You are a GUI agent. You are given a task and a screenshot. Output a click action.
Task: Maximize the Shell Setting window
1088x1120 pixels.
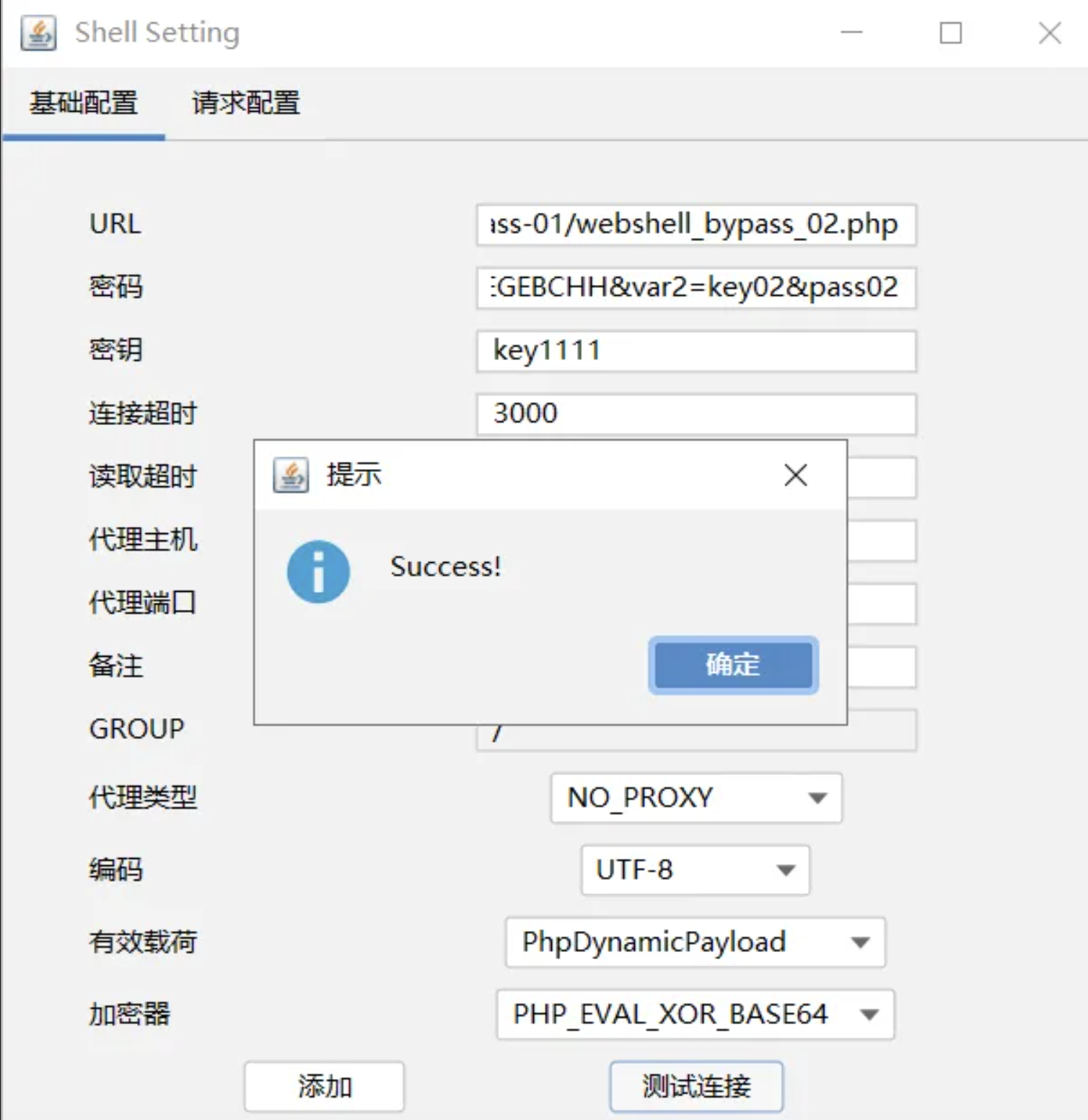pos(950,33)
